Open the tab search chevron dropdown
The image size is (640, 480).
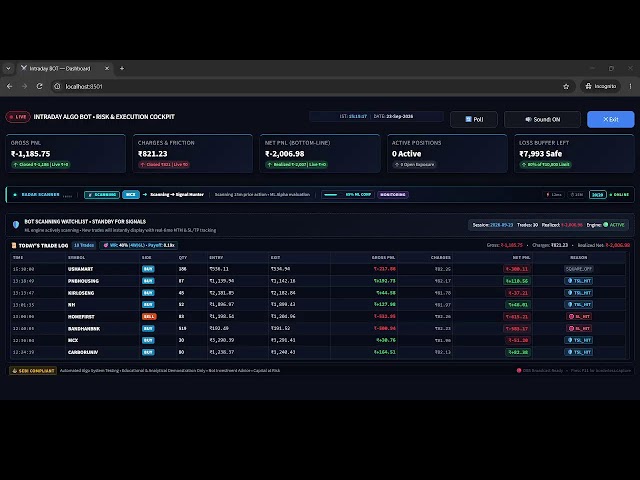click(x=8, y=69)
